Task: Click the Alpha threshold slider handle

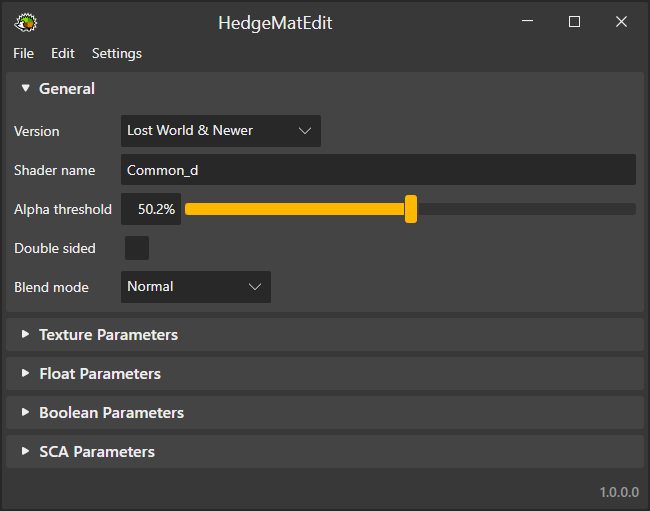Action: 411,209
